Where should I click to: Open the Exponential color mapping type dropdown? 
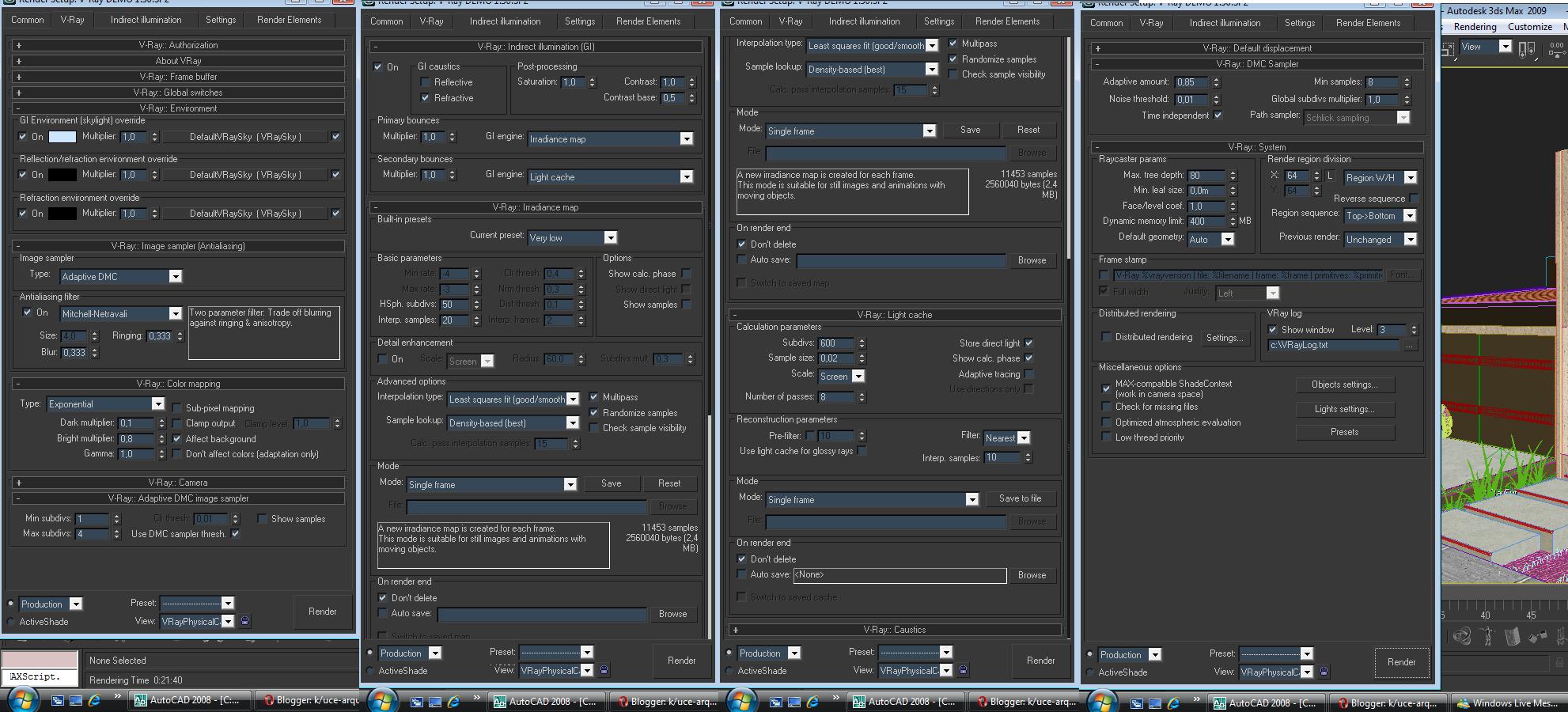click(105, 404)
